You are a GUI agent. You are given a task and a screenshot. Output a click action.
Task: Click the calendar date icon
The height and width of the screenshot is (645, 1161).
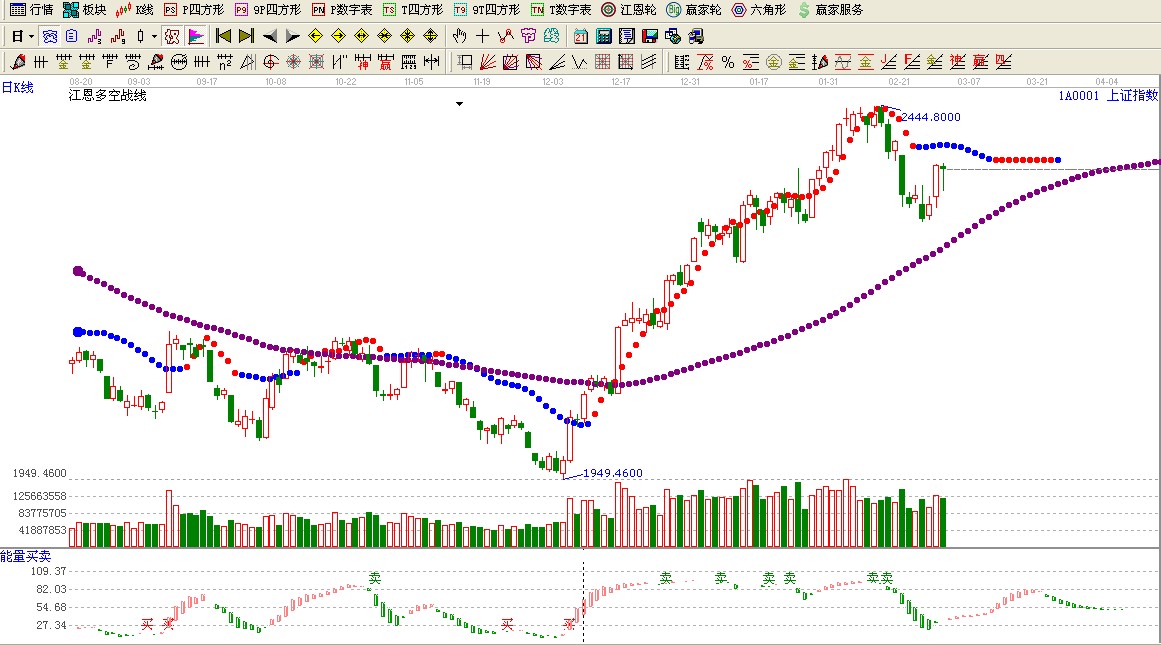pos(580,36)
